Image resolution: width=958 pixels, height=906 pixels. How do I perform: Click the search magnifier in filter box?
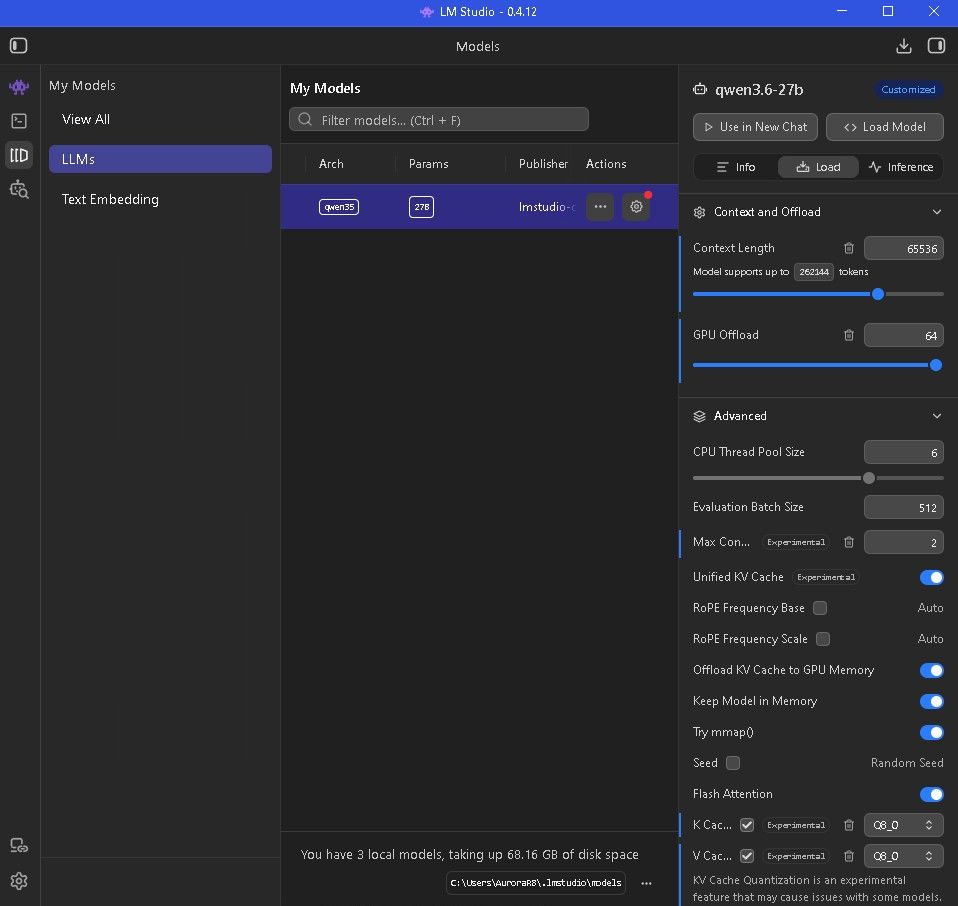pos(305,119)
